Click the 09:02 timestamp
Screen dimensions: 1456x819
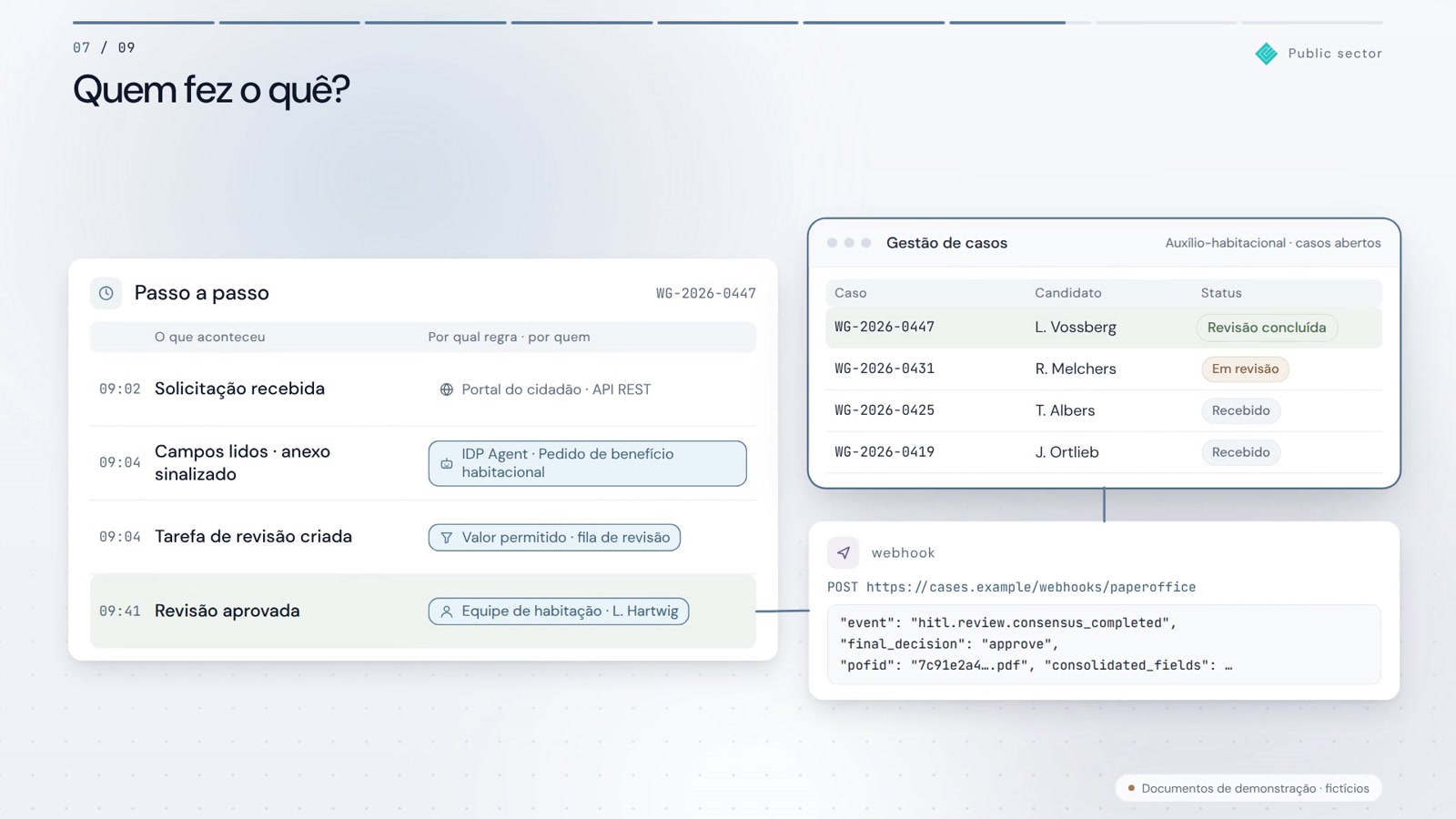[120, 389]
